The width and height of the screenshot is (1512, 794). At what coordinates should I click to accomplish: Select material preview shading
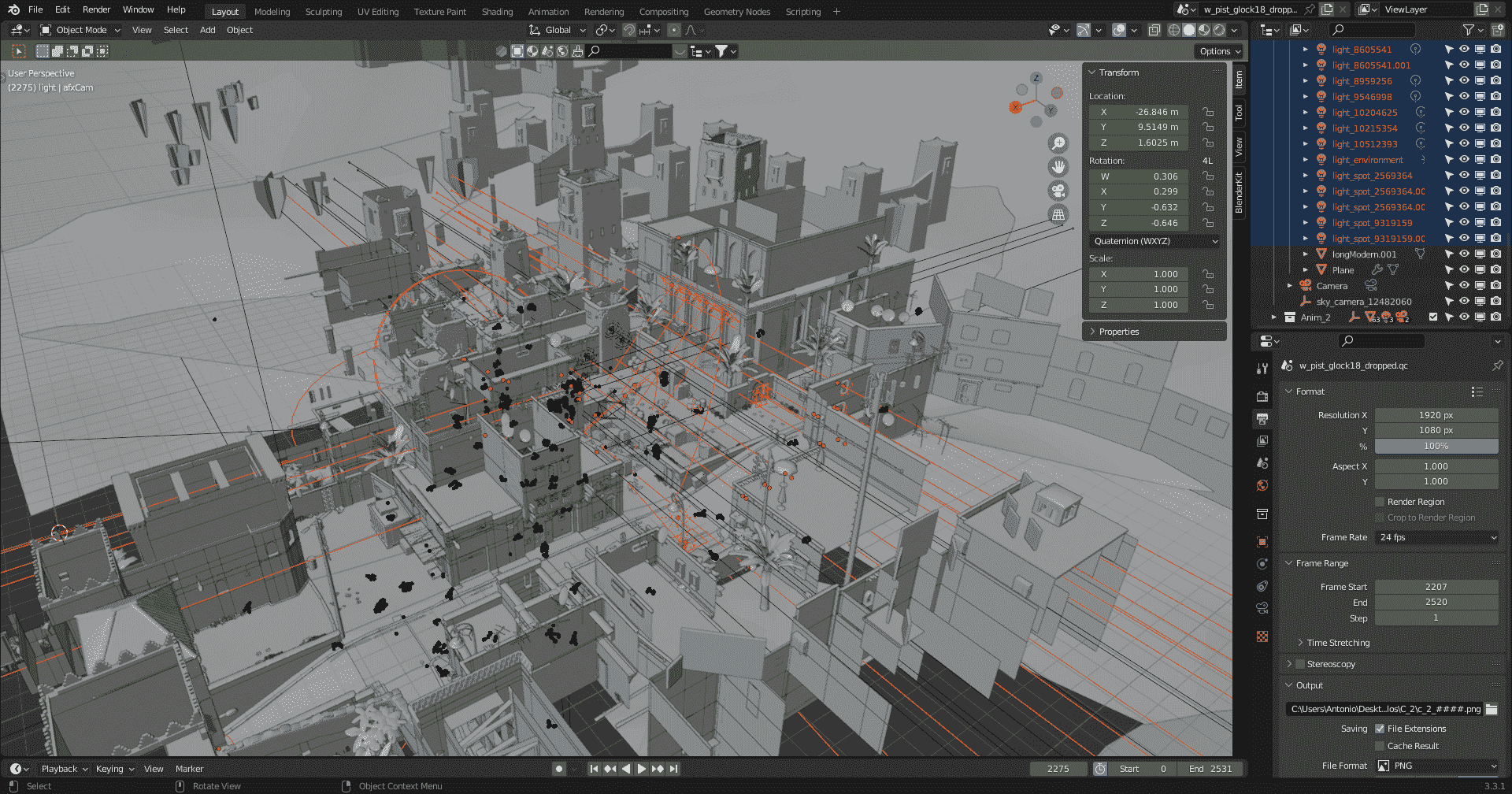[1204, 30]
